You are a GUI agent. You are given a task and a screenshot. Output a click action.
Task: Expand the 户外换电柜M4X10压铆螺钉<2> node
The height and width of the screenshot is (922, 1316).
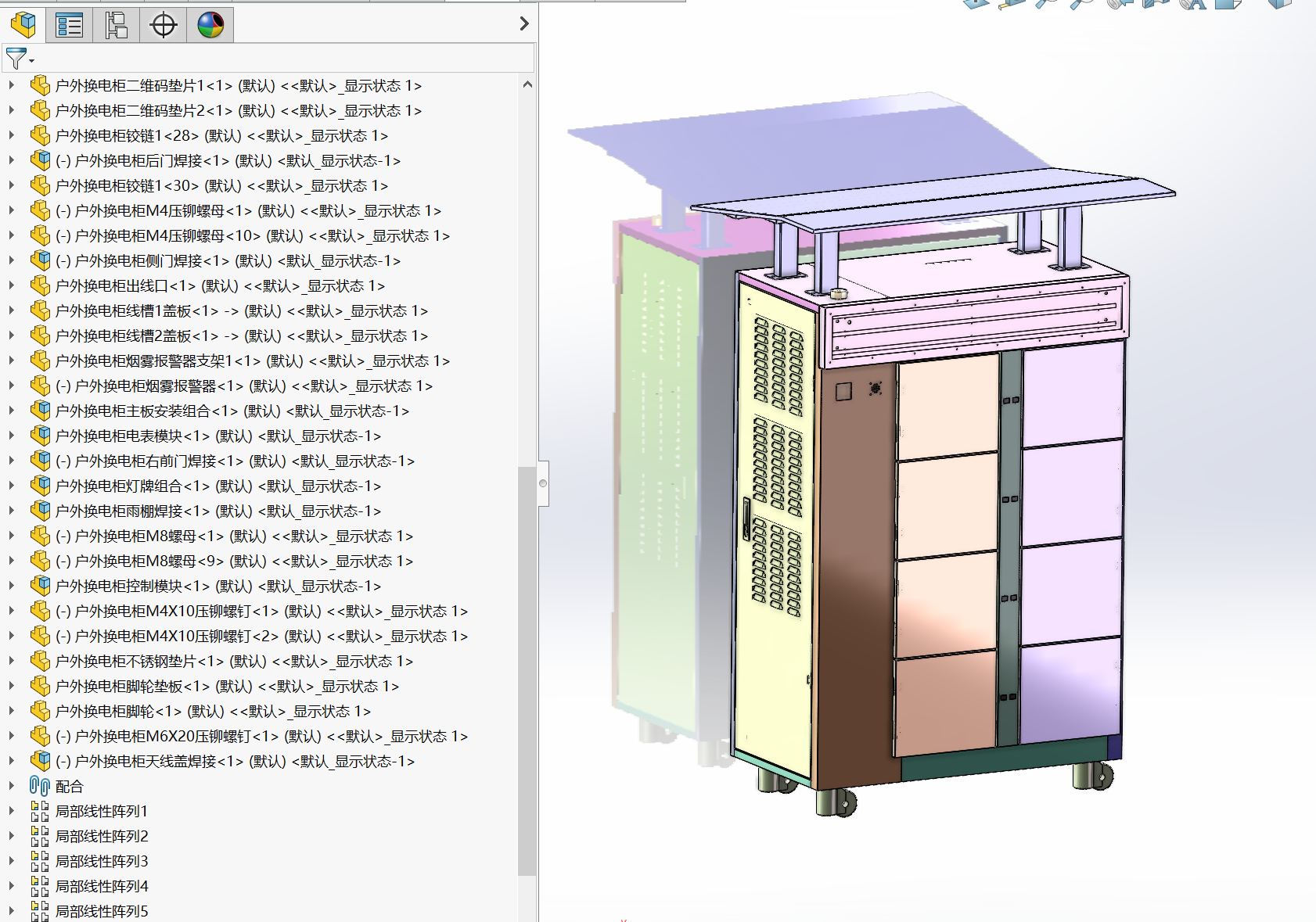pyautogui.click(x=12, y=636)
